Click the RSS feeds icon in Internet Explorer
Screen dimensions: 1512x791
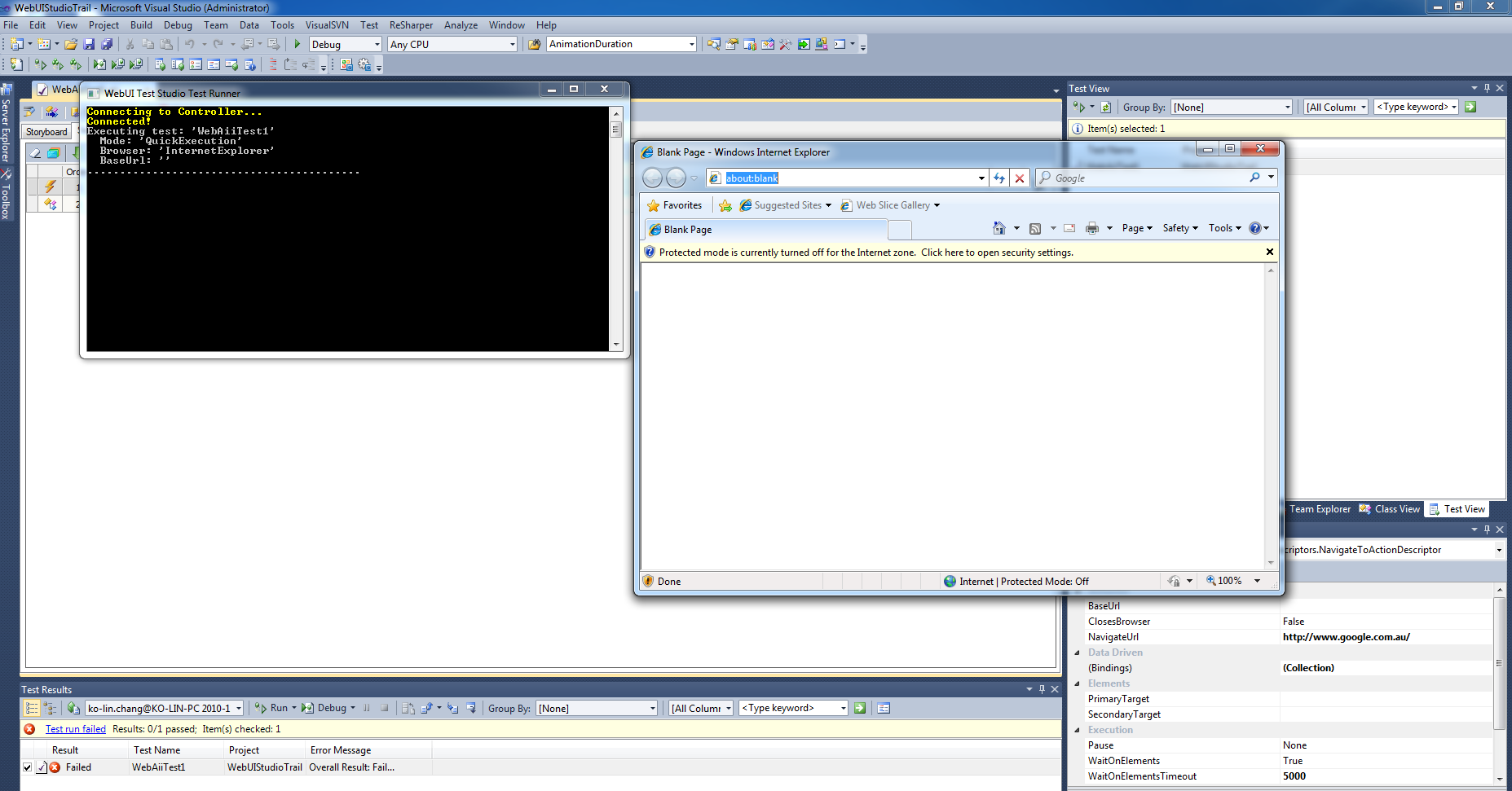pos(1035,228)
